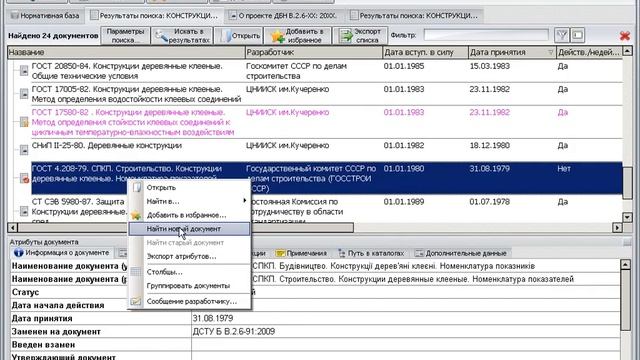This screenshot has width=640, height=360.
Task: Sort by the Название column header
Action: tap(126, 52)
